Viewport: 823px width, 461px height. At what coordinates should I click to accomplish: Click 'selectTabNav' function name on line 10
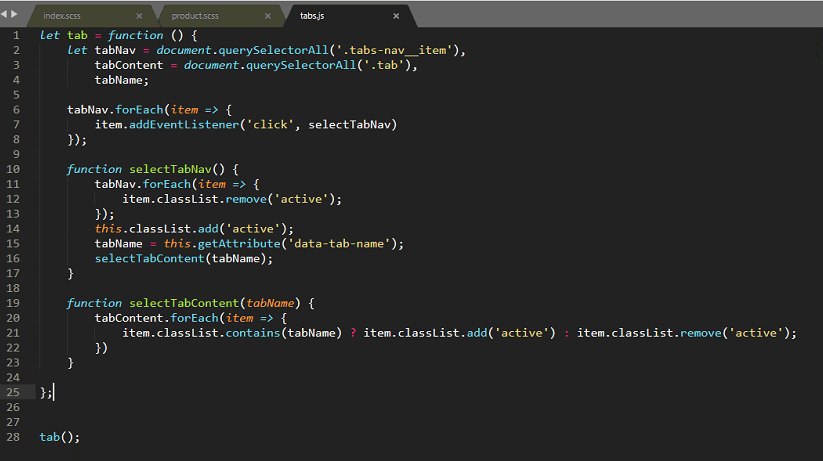tap(170, 169)
